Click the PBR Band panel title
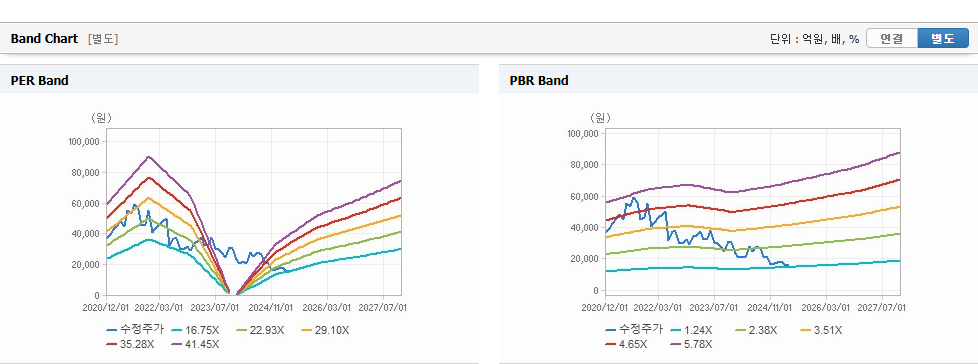 click(539, 80)
